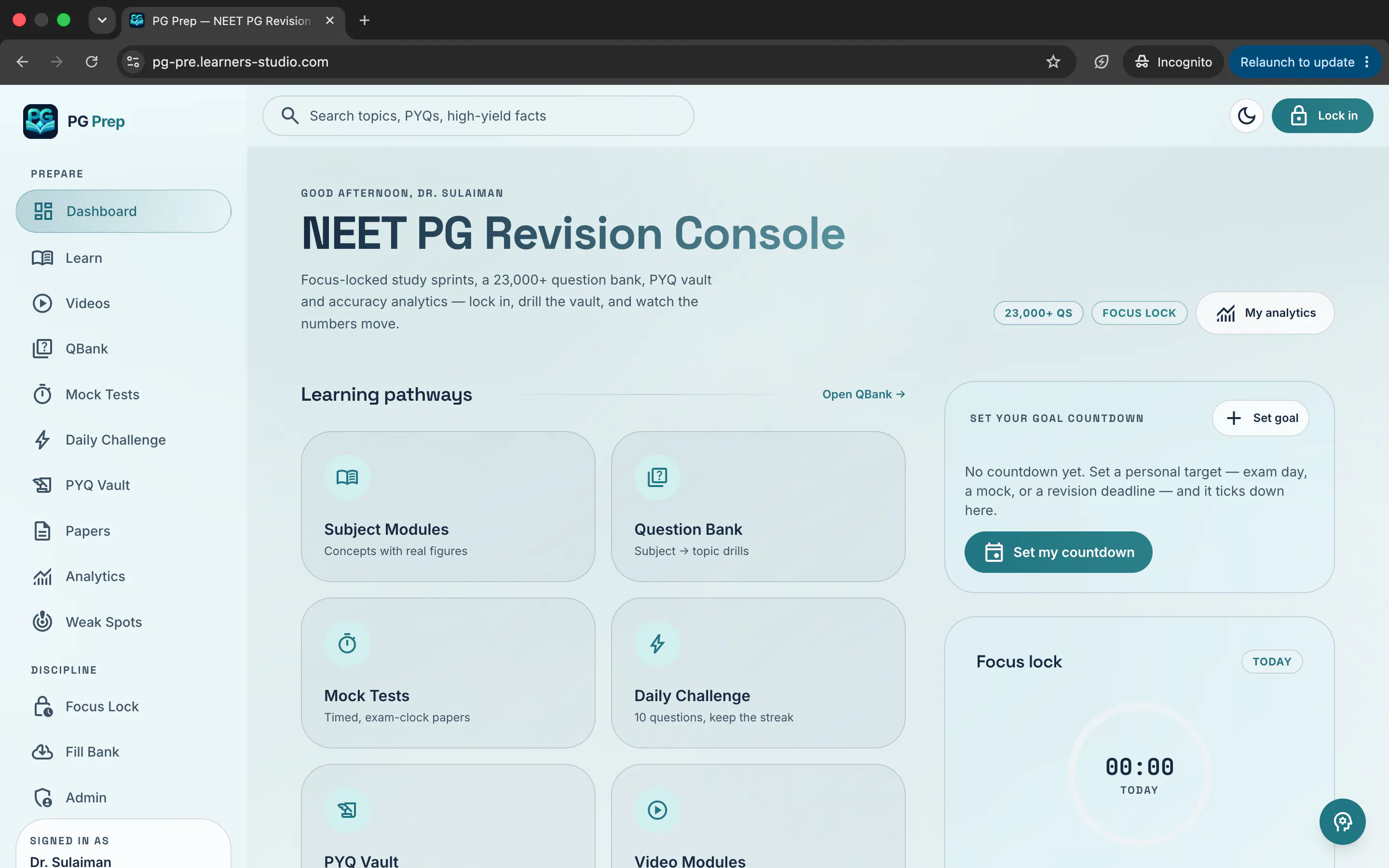Click the play icon on Video Modules card
This screenshot has height=868, width=1389.
coord(657,810)
